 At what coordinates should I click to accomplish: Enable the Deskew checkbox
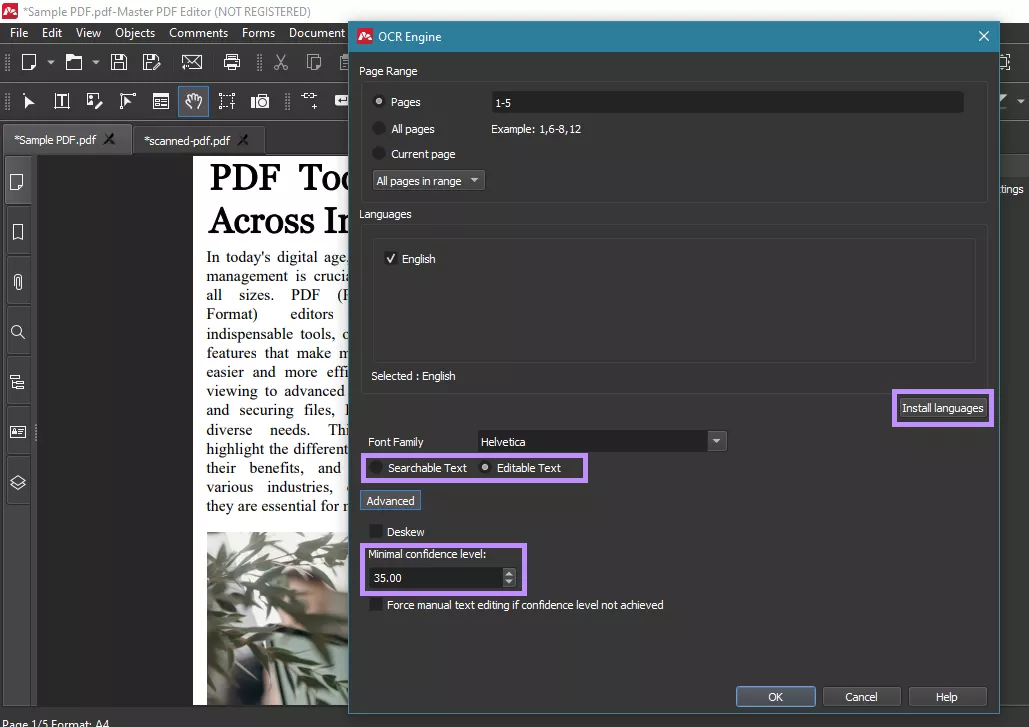coord(374,531)
